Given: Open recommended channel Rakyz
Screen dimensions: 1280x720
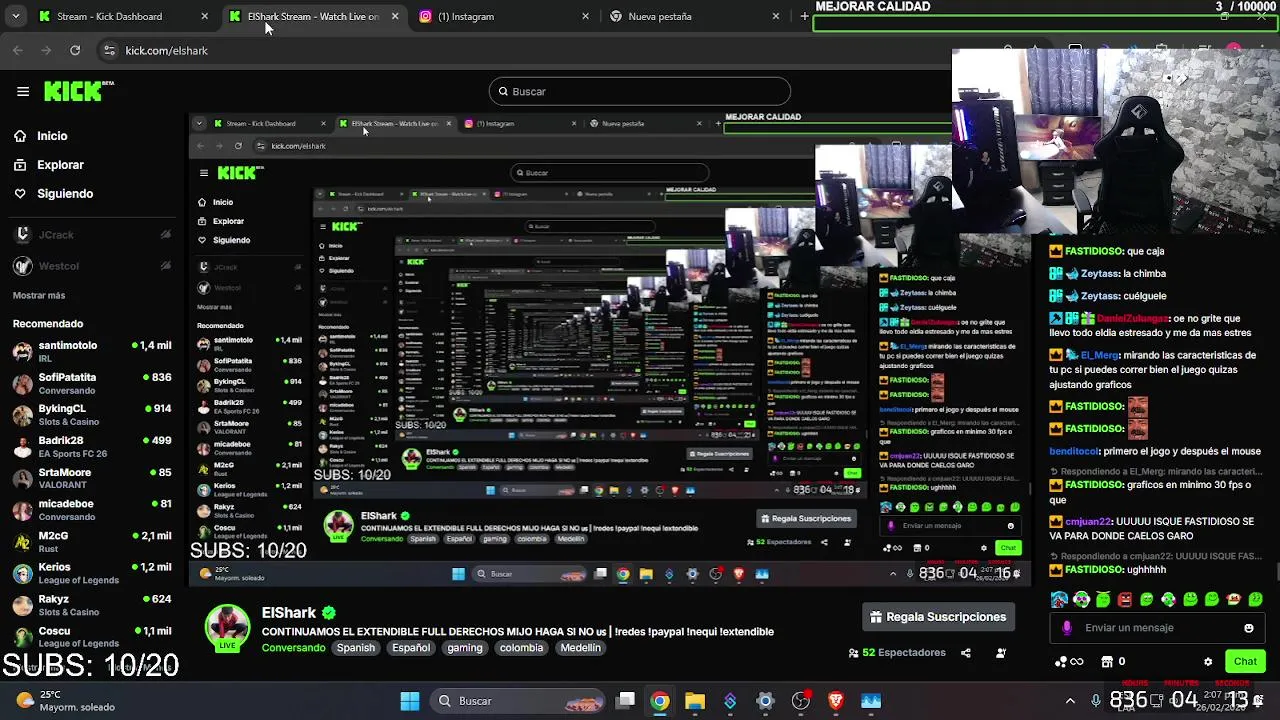Looking at the screenshot, I should 90,605.
